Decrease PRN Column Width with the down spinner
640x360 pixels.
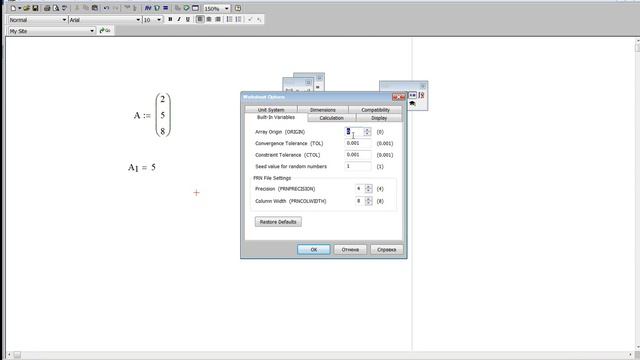(369, 203)
